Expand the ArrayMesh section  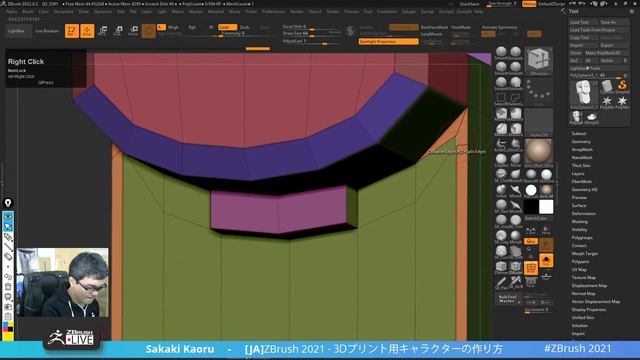(x=582, y=150)
